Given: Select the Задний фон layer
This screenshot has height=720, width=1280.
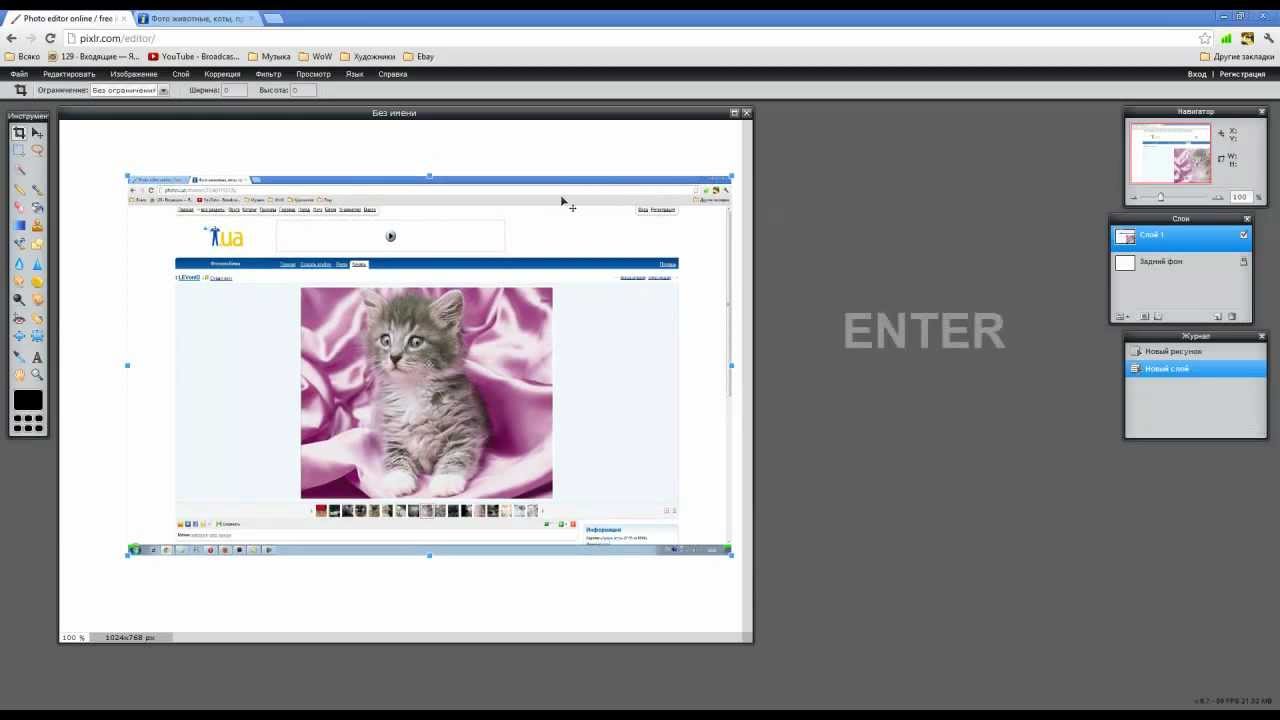Looking at the screenshot, I should [1180, 262].
